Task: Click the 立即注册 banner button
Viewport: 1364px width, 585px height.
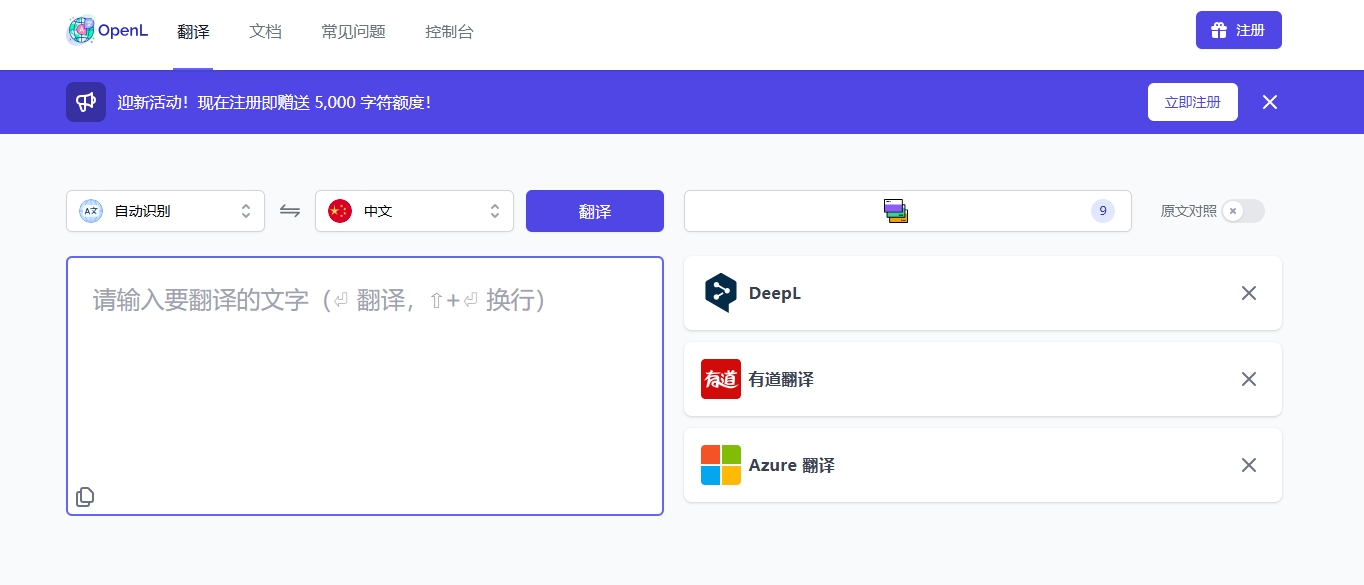Action: click(1192, 102)
